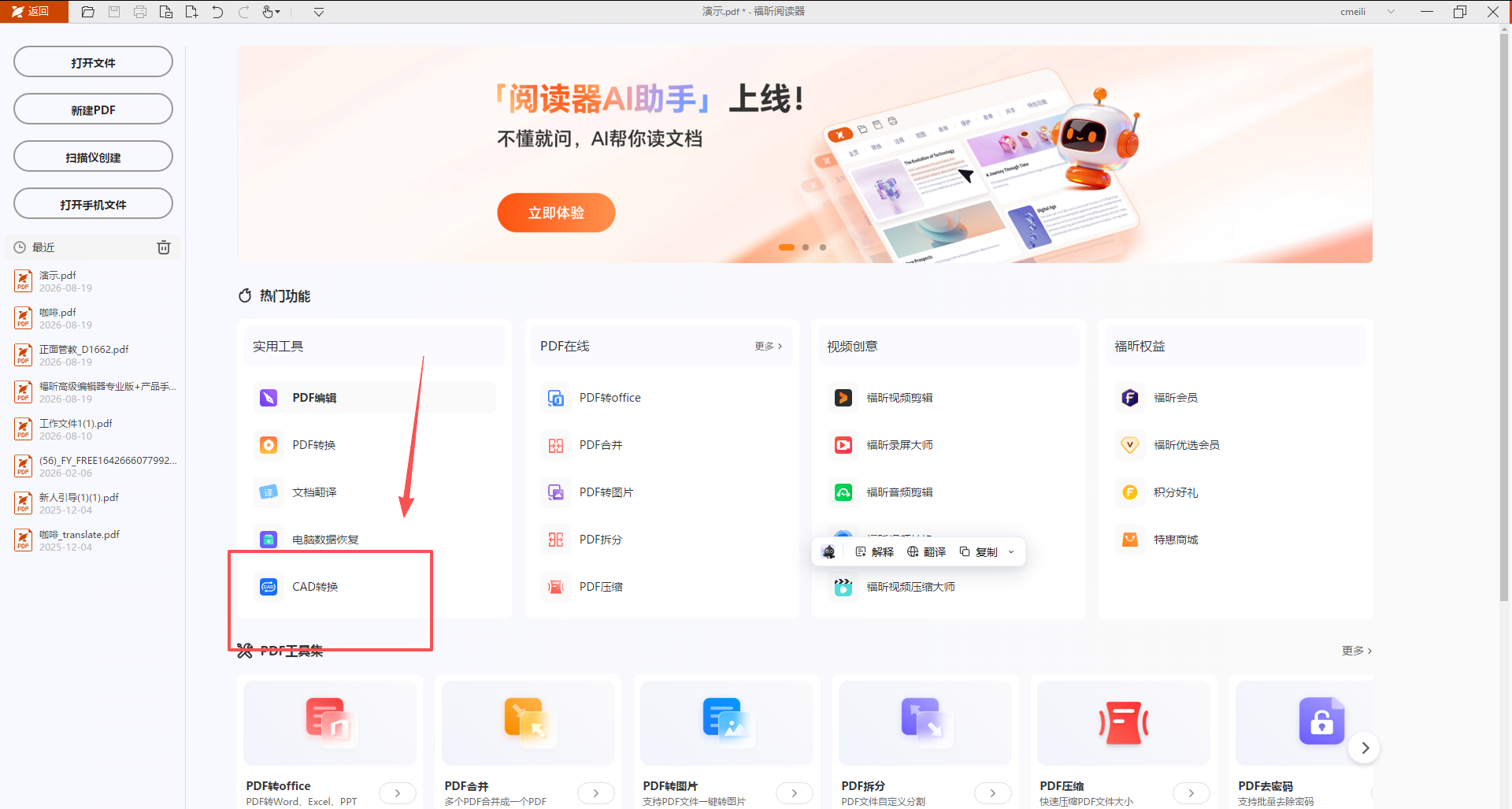
Task: Redo the last undone action
Action: pos(243,12)
